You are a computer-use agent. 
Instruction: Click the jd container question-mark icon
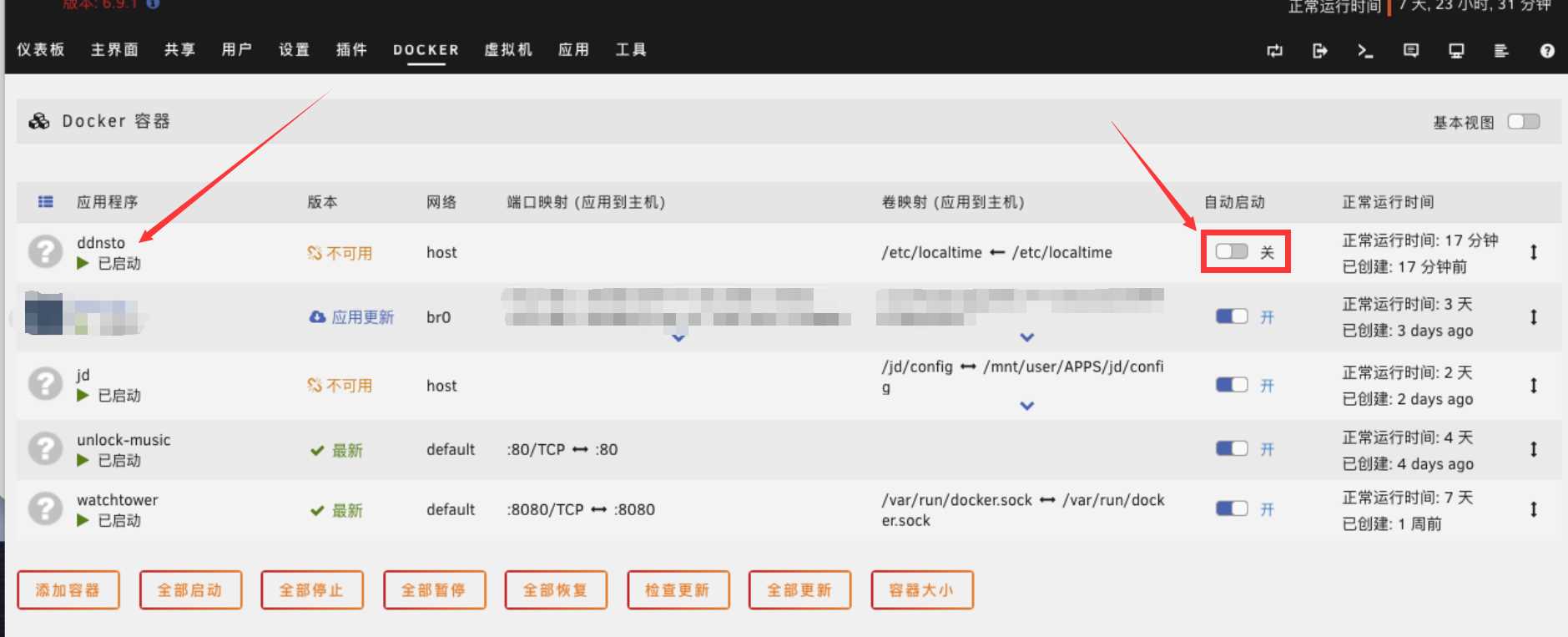coord(45,383)
